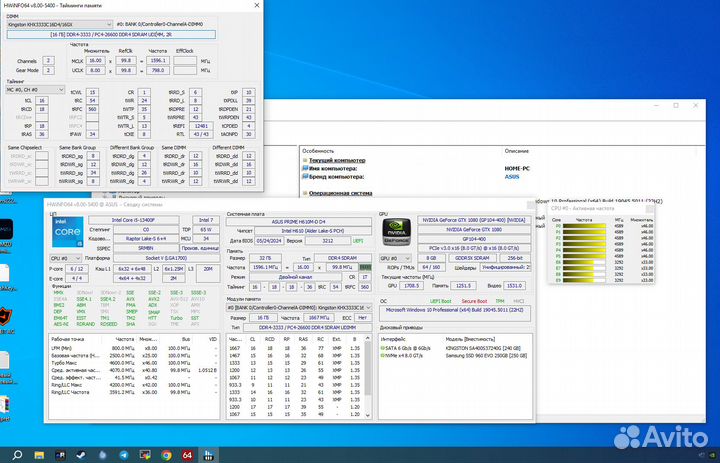Image resolution: width=720 pixels, height=463 pixels.
Task: Click the NVMe drive icon in drive list
Action: (x=382, y=356)
